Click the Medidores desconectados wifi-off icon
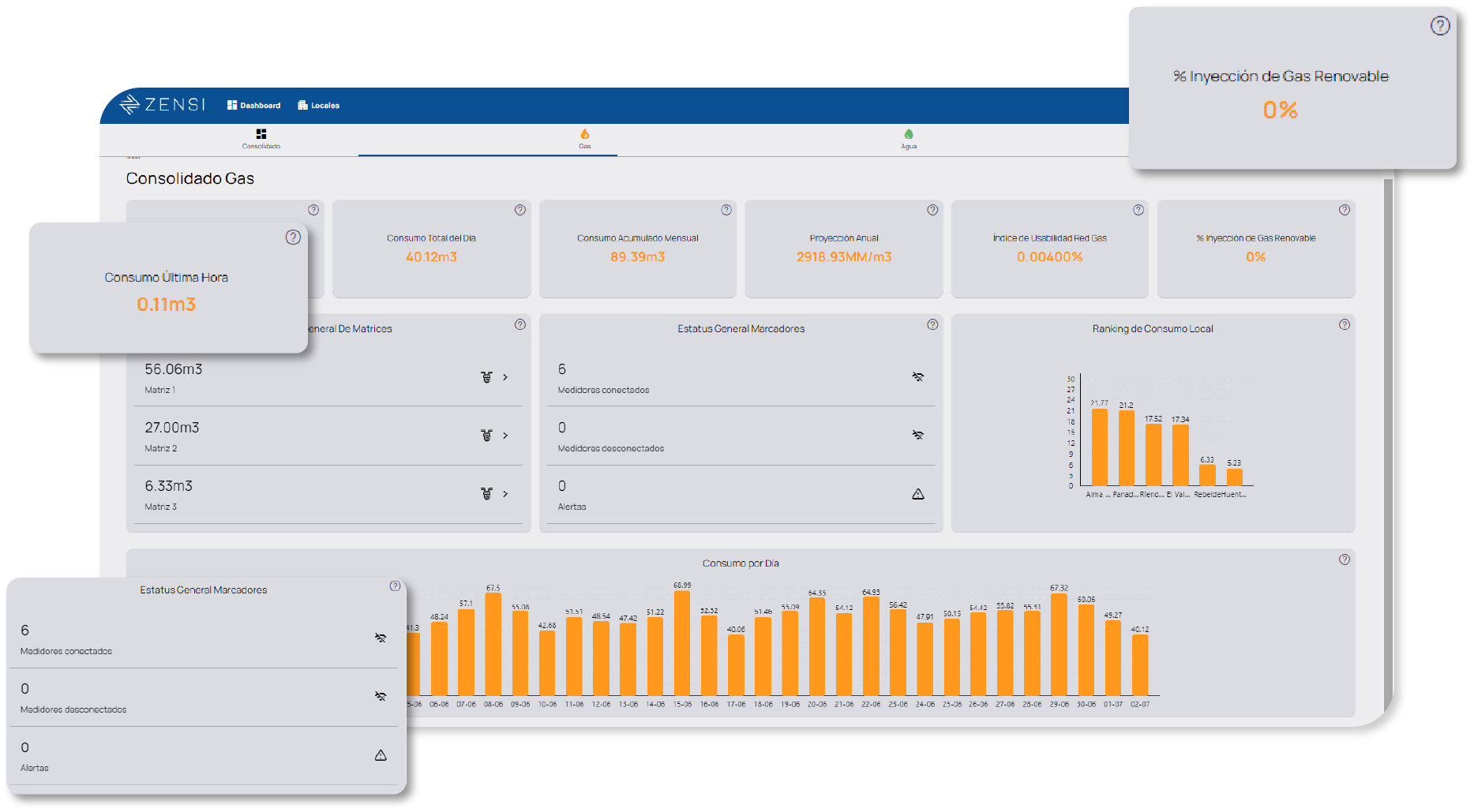 pyautogui.click(x=918, y=436)
